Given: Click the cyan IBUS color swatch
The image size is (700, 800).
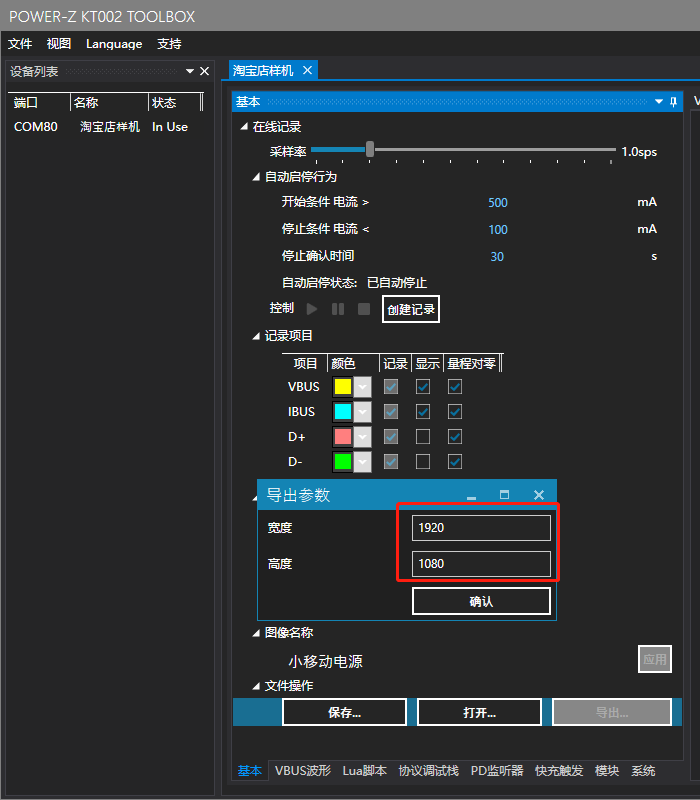Looking at the screenshot, I should [343, 412].
